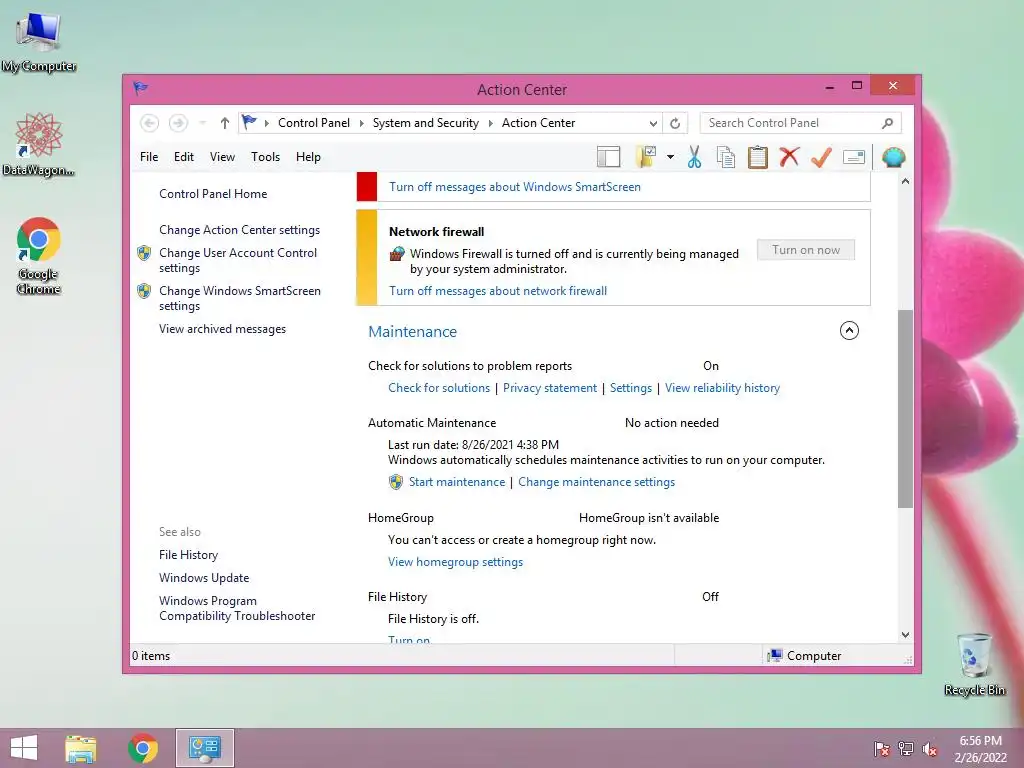The width and height of the screenshot is (1024, 768).
Task: Go up one level with Up arrow
Action: pyautogui.click(x=225, y=123)
